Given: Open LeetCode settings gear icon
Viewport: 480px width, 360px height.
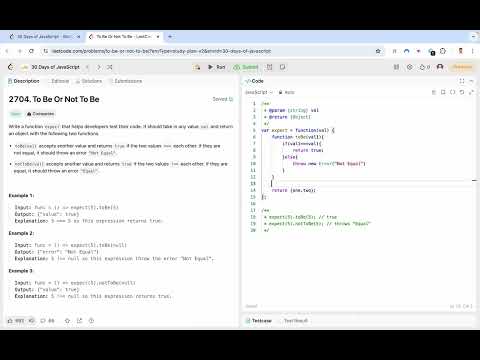Looking at the screenshot, I should pos(410,67).
